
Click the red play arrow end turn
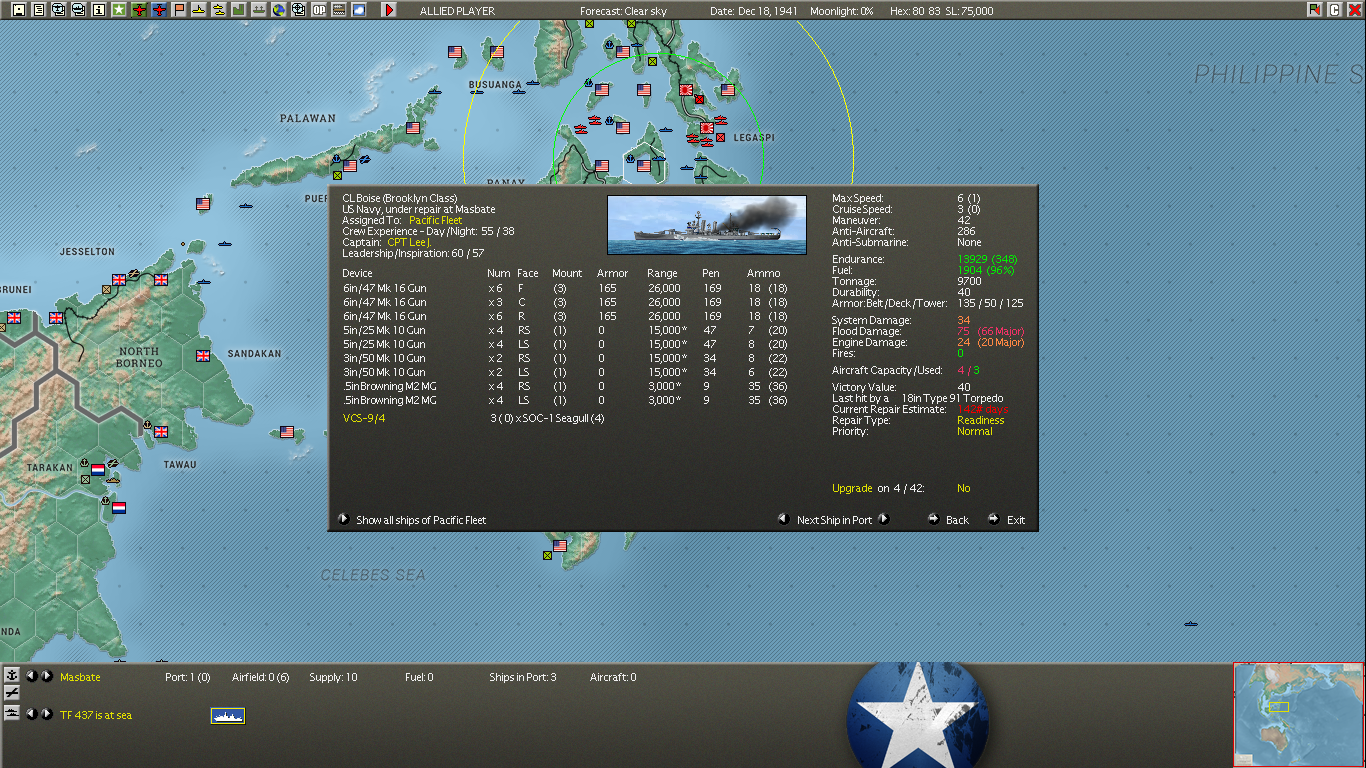tap(389, 10)
